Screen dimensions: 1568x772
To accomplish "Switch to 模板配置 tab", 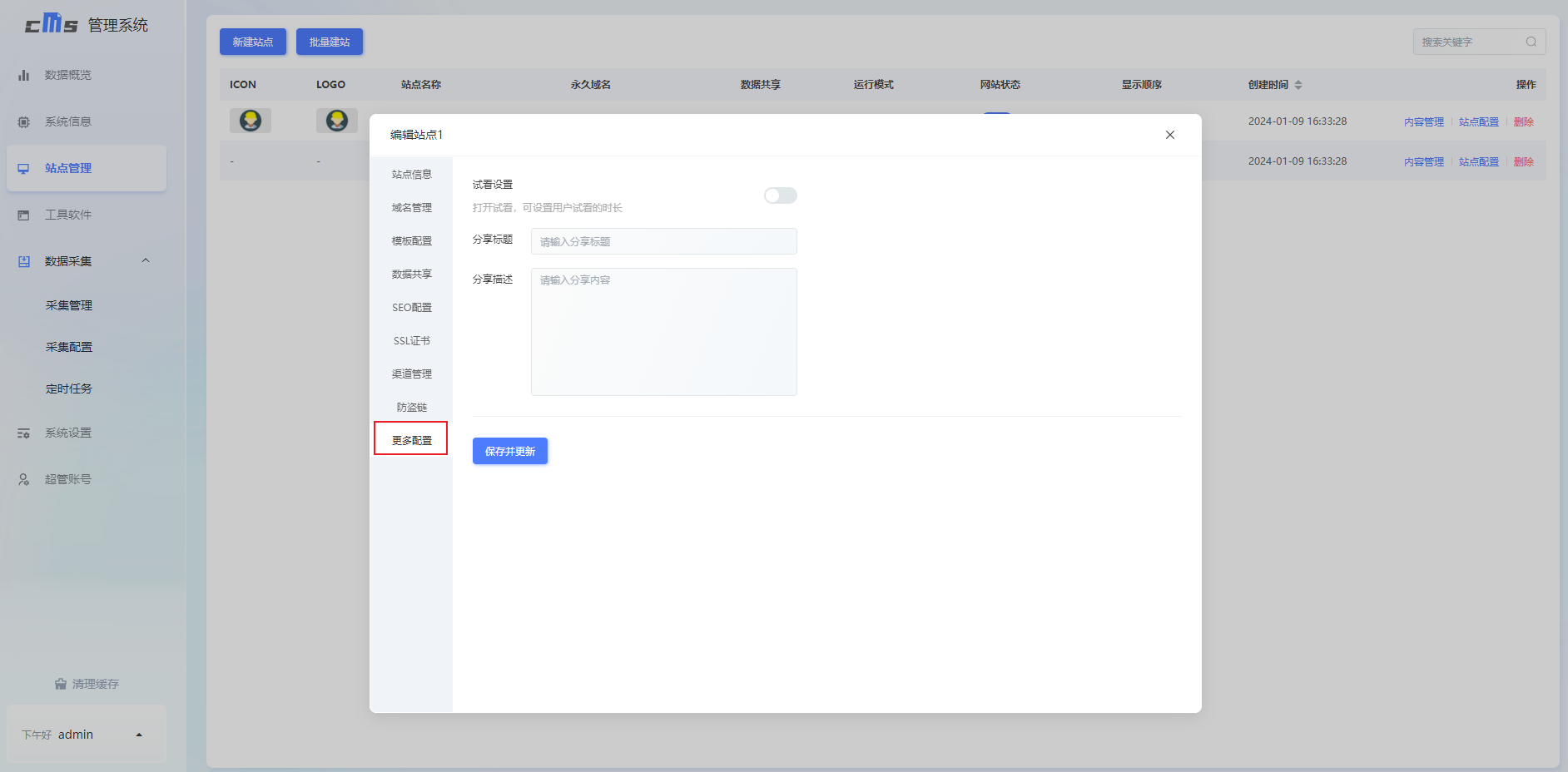I will pos(412,240).
